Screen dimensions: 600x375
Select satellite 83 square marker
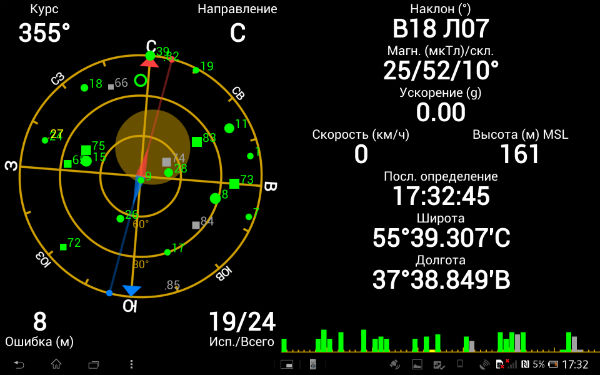tap(197, 142)
